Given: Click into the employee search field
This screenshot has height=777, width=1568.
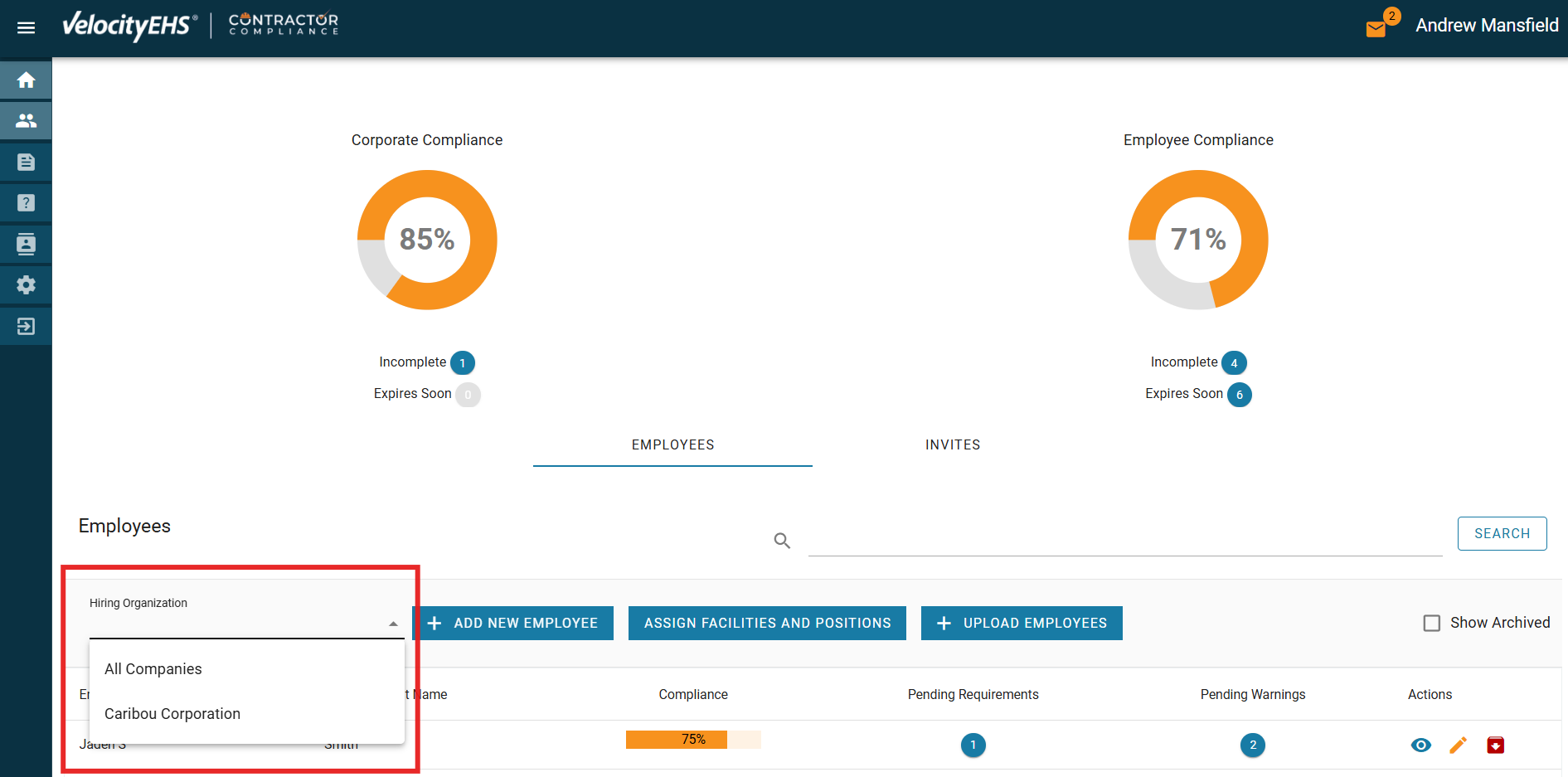Looking at the screenshot, I should pyautogui.click(x=1124, y=540).
